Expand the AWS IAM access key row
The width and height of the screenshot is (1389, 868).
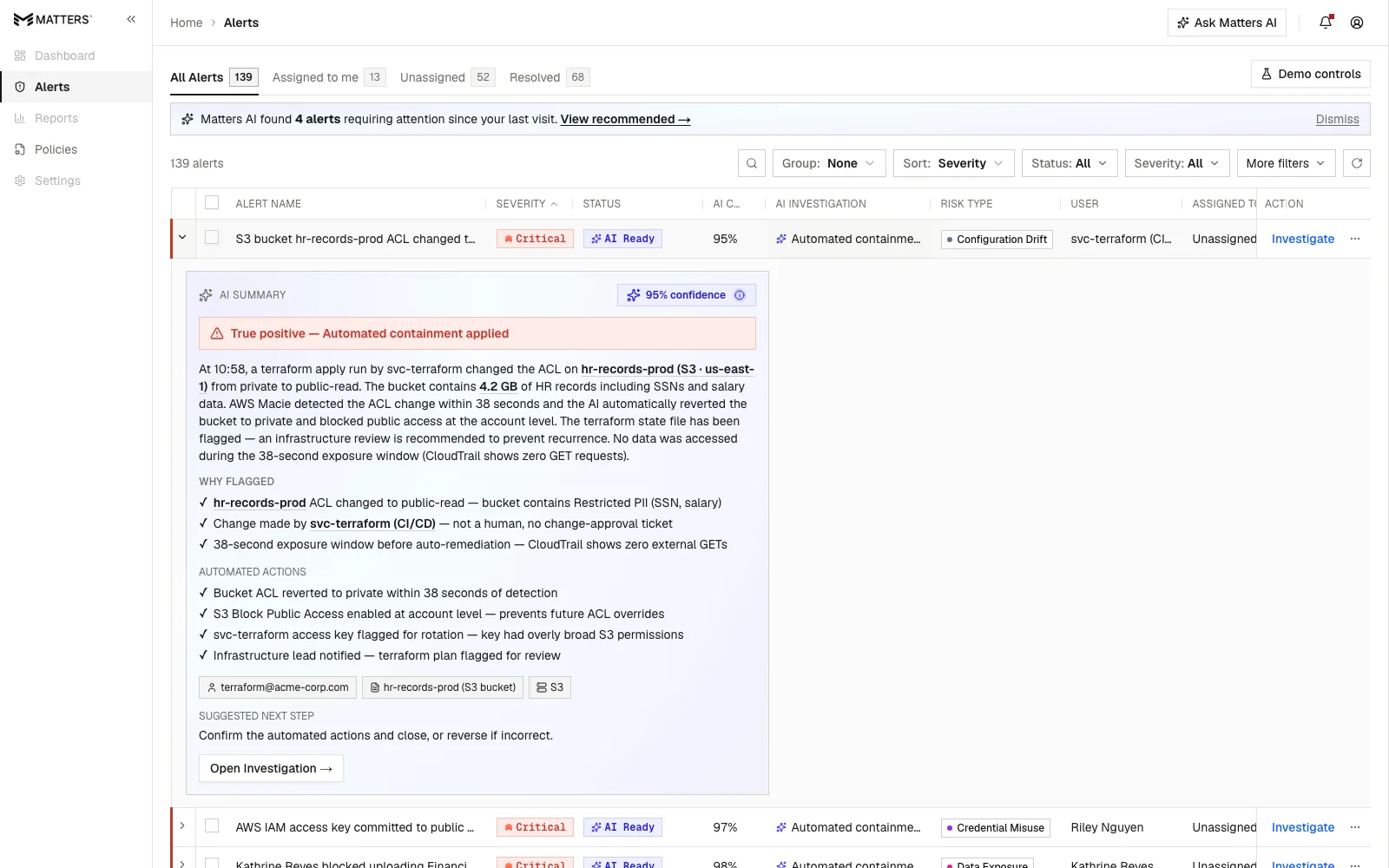(x=182, y=825)
